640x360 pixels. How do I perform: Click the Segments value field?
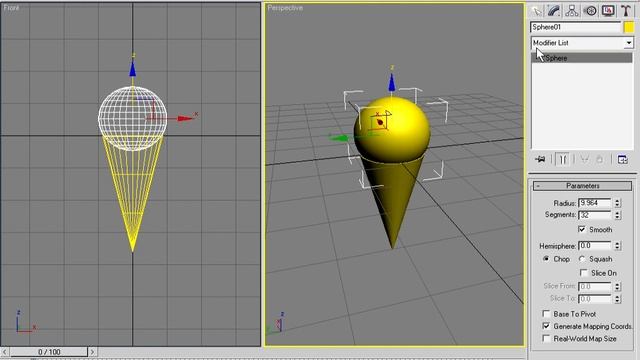(x=595, y=215)
